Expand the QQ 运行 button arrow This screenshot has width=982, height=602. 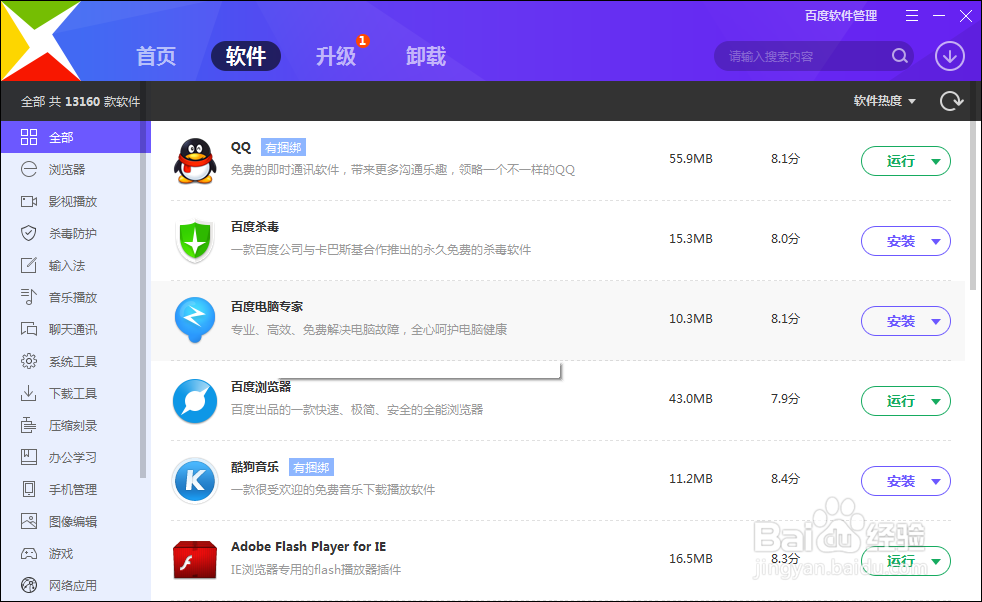coord(936,162)
